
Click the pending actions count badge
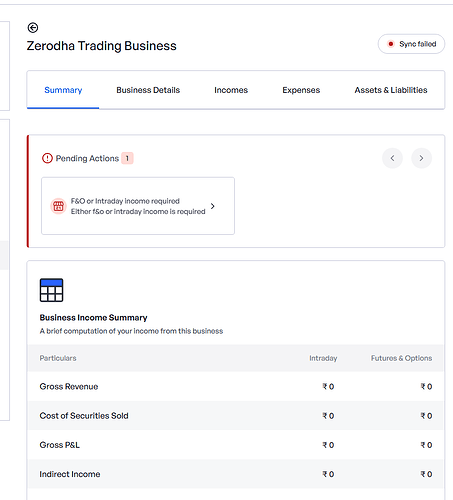pos(127,158)
